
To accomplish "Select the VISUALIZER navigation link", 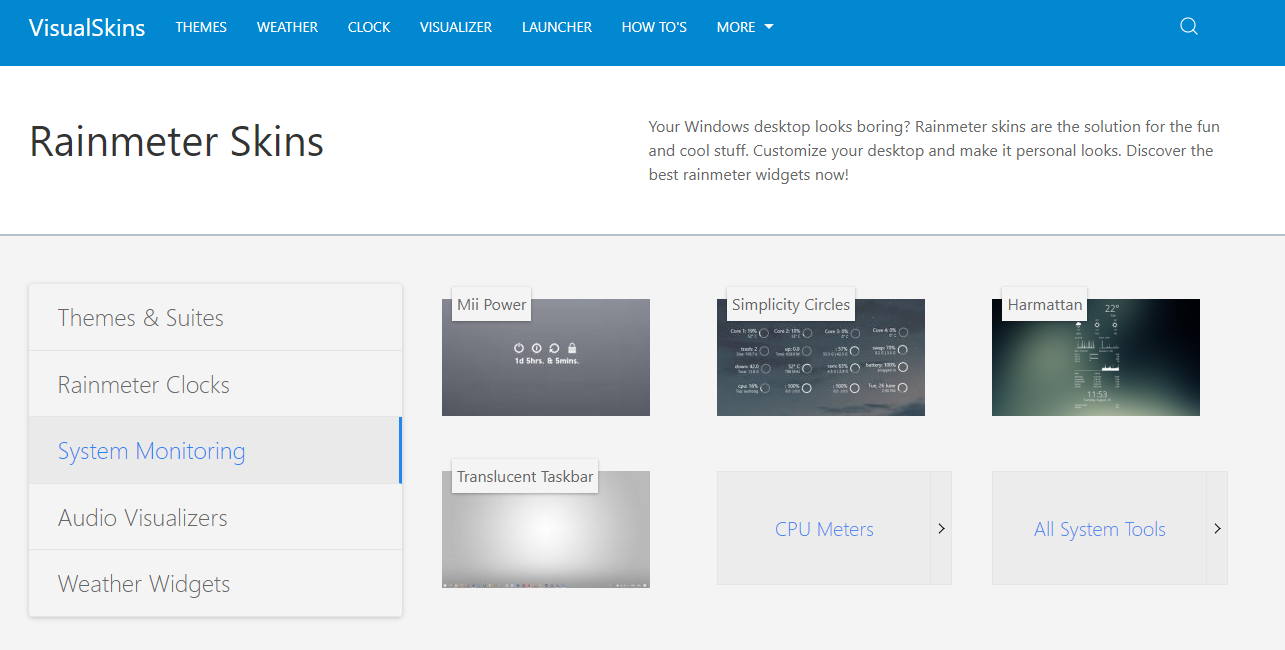I will pyautogui.click(x=456, y=27).
